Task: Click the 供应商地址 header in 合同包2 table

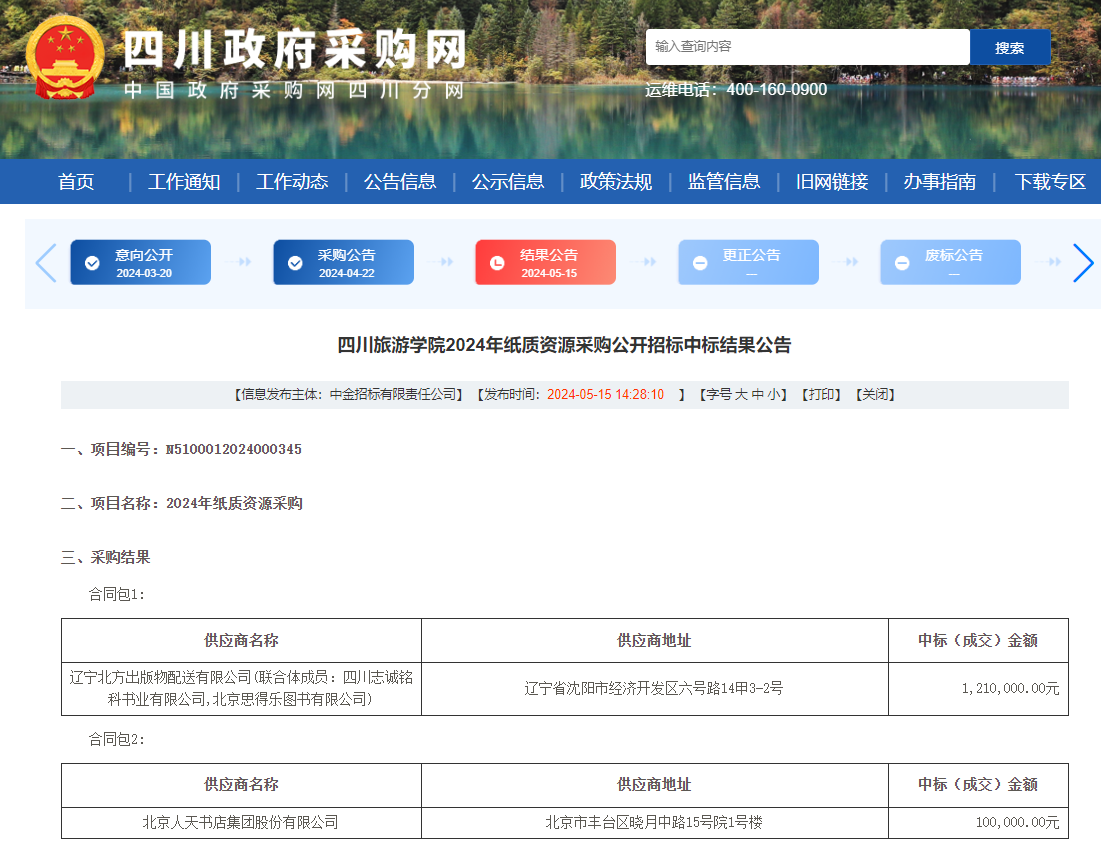Action: click(x=654, y=785)
